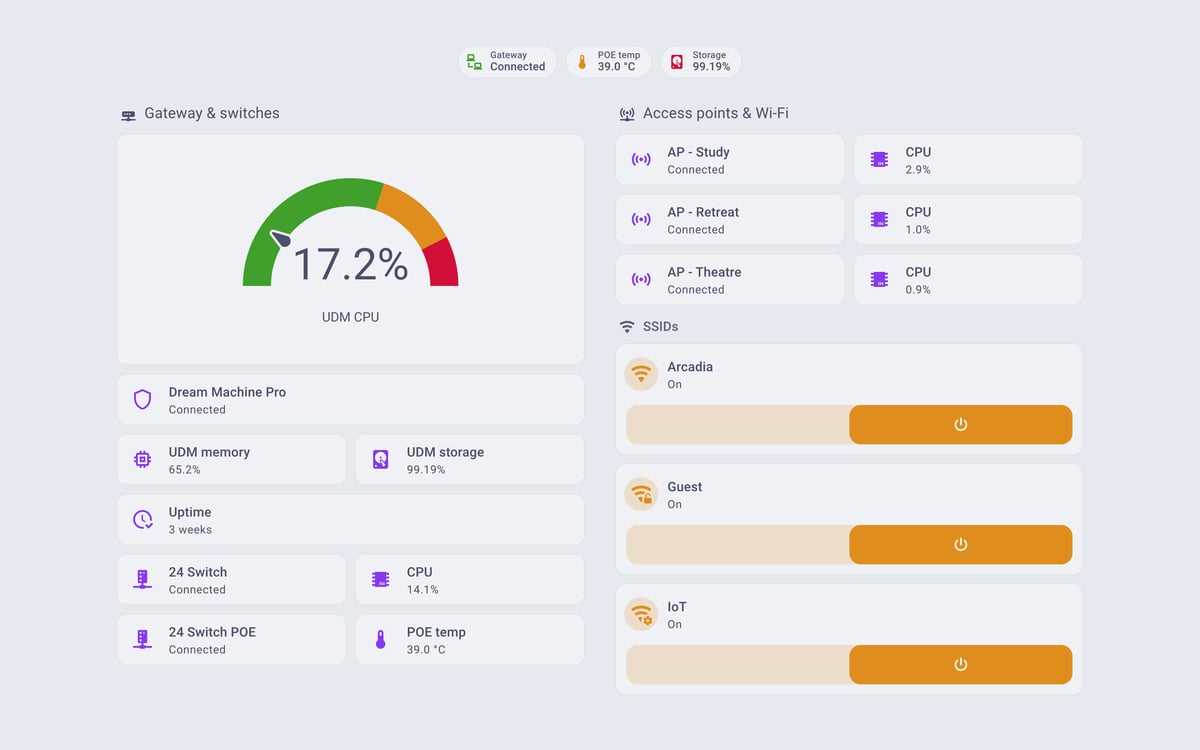This screenshot has width=1200, height=750.
Task: Click the Uptime clock icon
Action: tap(142, 520)
